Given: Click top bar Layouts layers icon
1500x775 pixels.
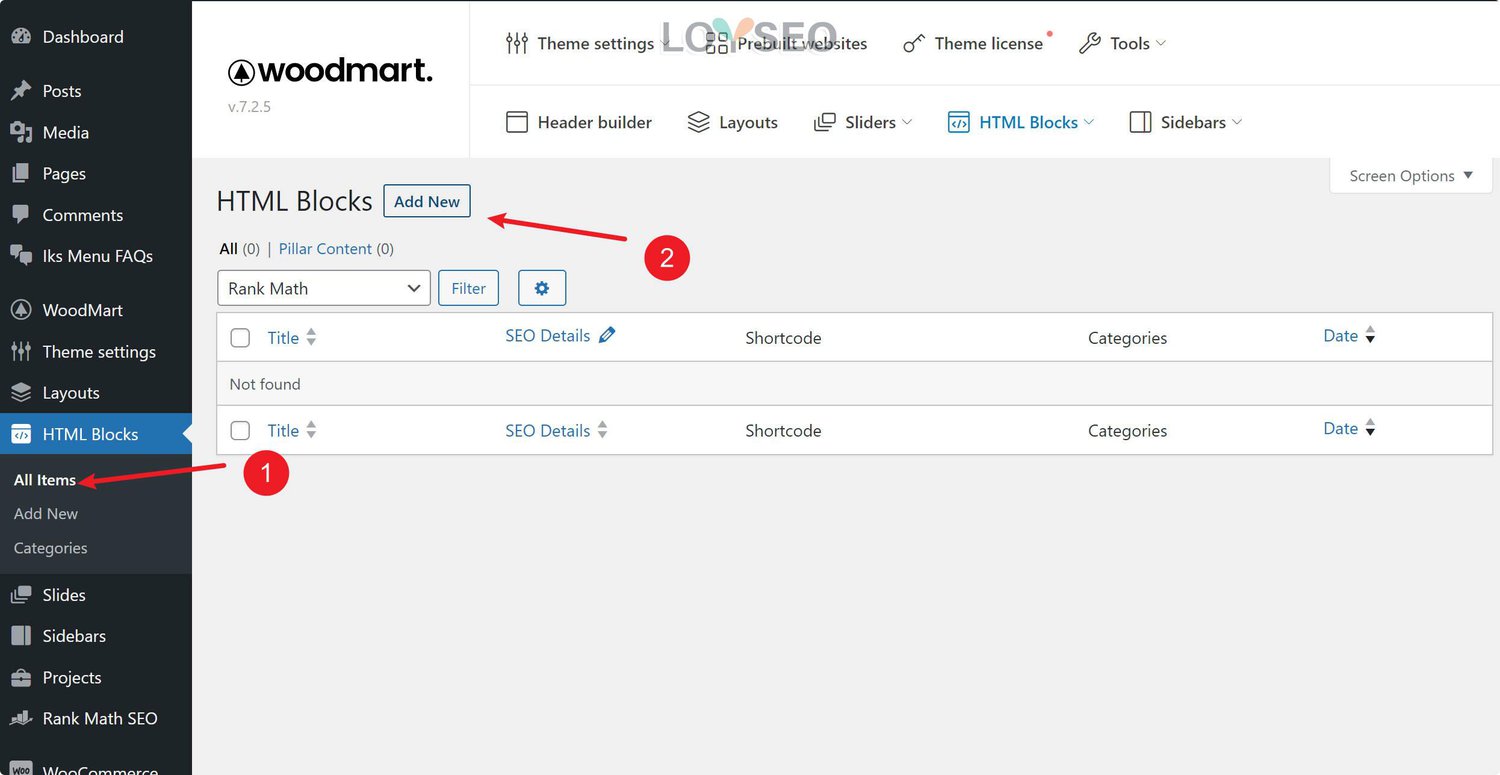Looking at the screenshot, I should (699, 122).
